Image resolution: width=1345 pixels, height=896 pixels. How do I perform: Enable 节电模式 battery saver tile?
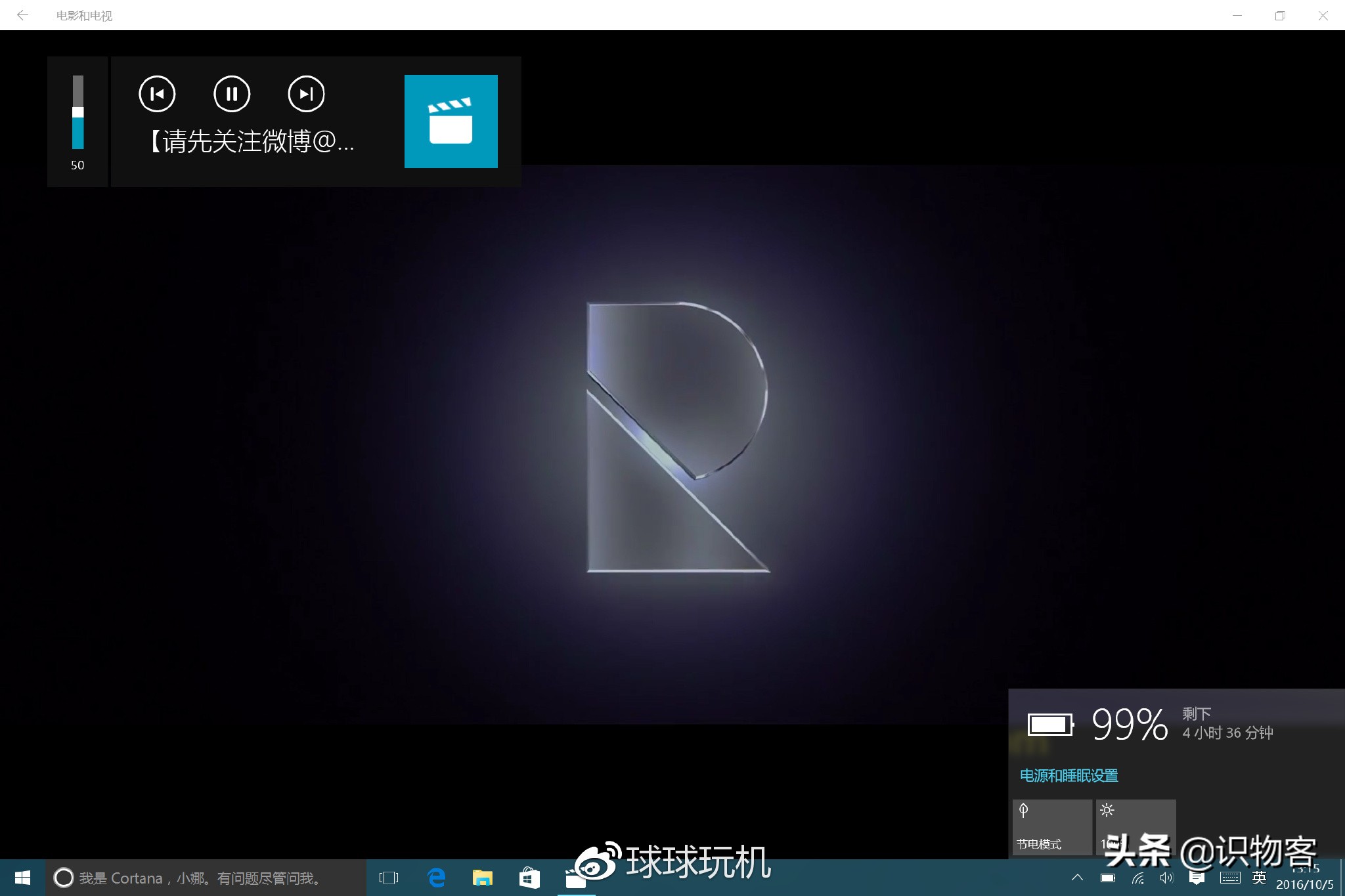tap(1051, 826)
